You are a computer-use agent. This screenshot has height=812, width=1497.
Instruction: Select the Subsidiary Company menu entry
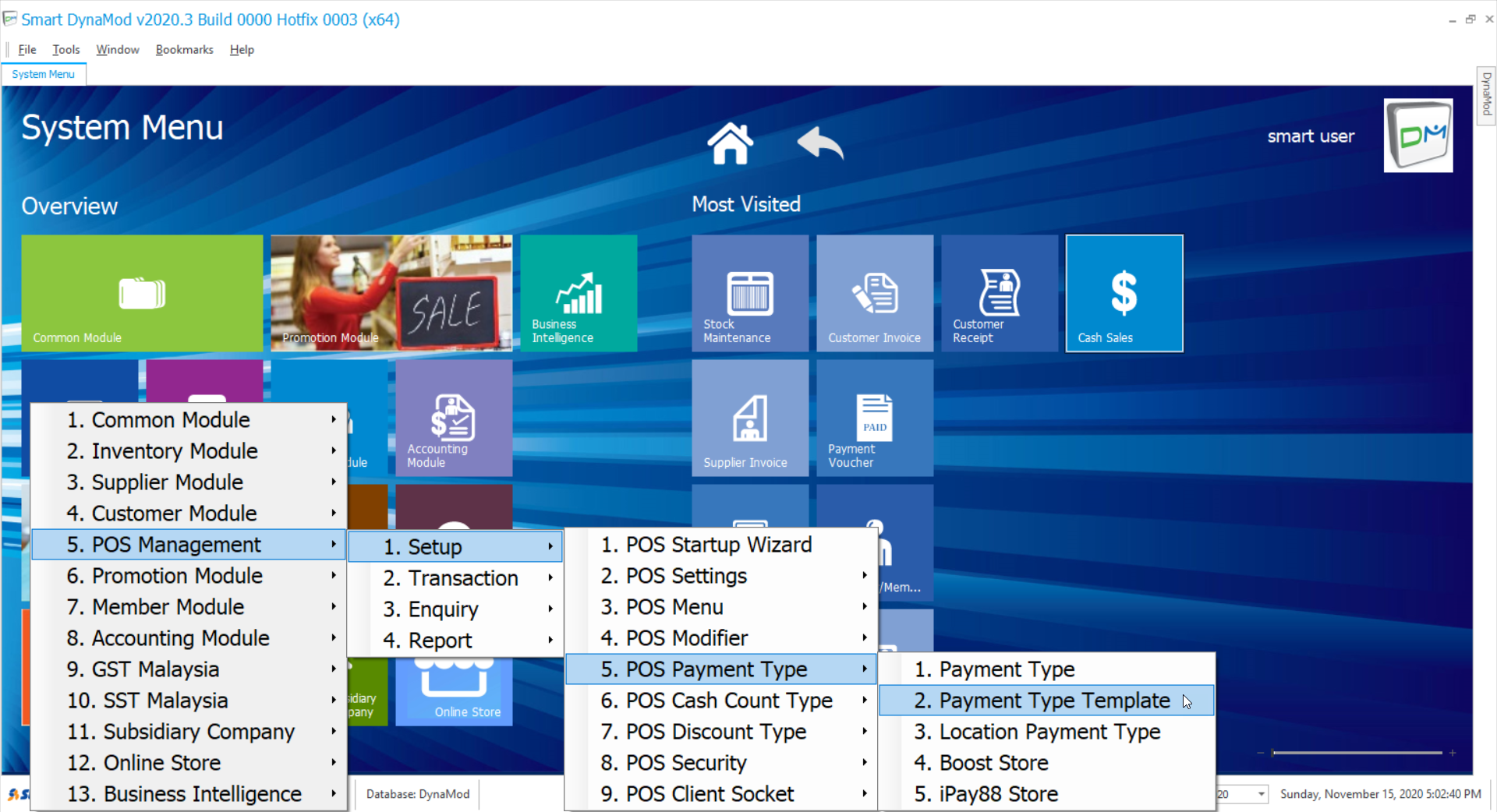(189, 731)
